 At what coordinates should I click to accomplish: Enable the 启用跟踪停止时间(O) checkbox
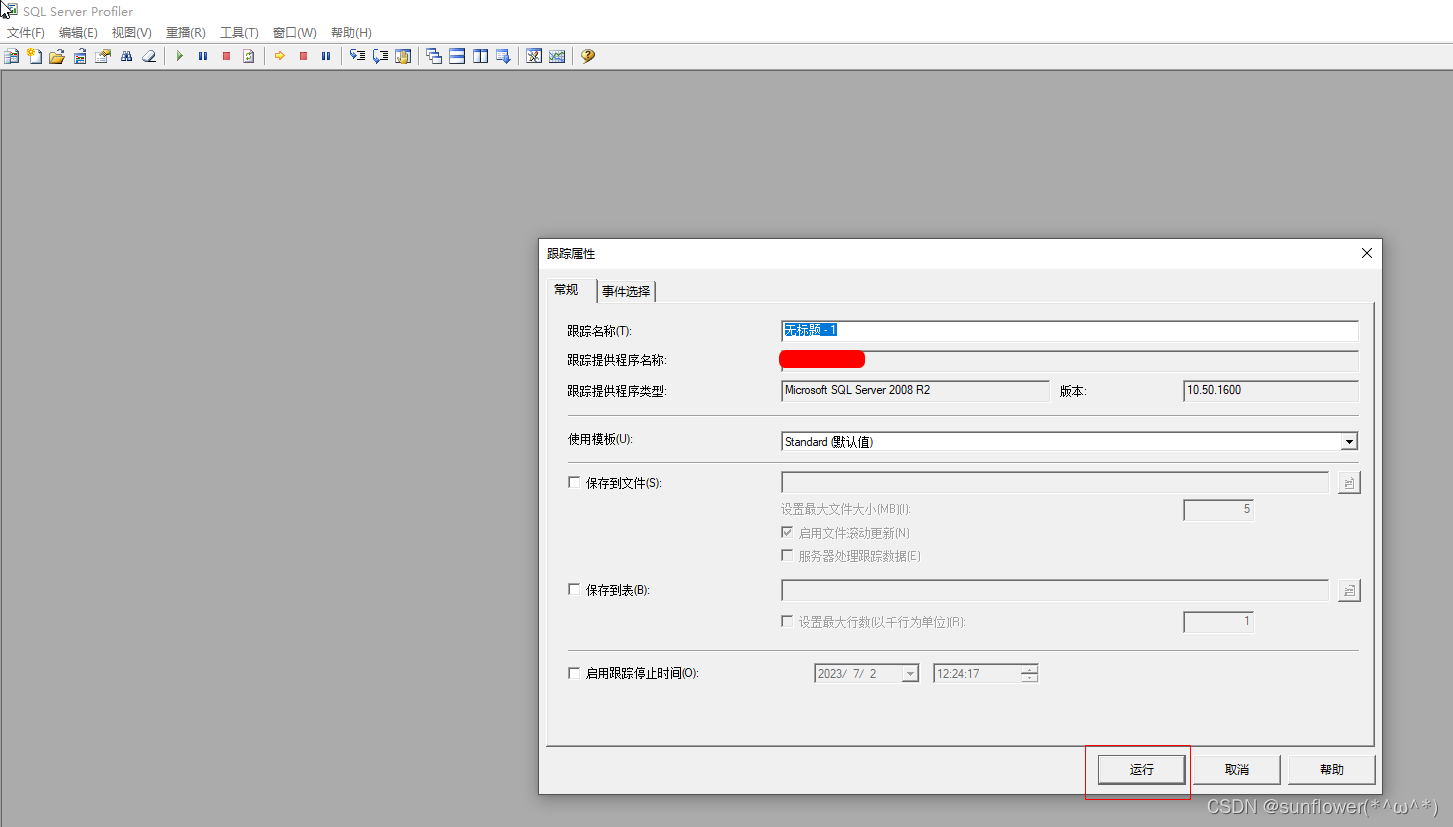[x=574, y=672]
